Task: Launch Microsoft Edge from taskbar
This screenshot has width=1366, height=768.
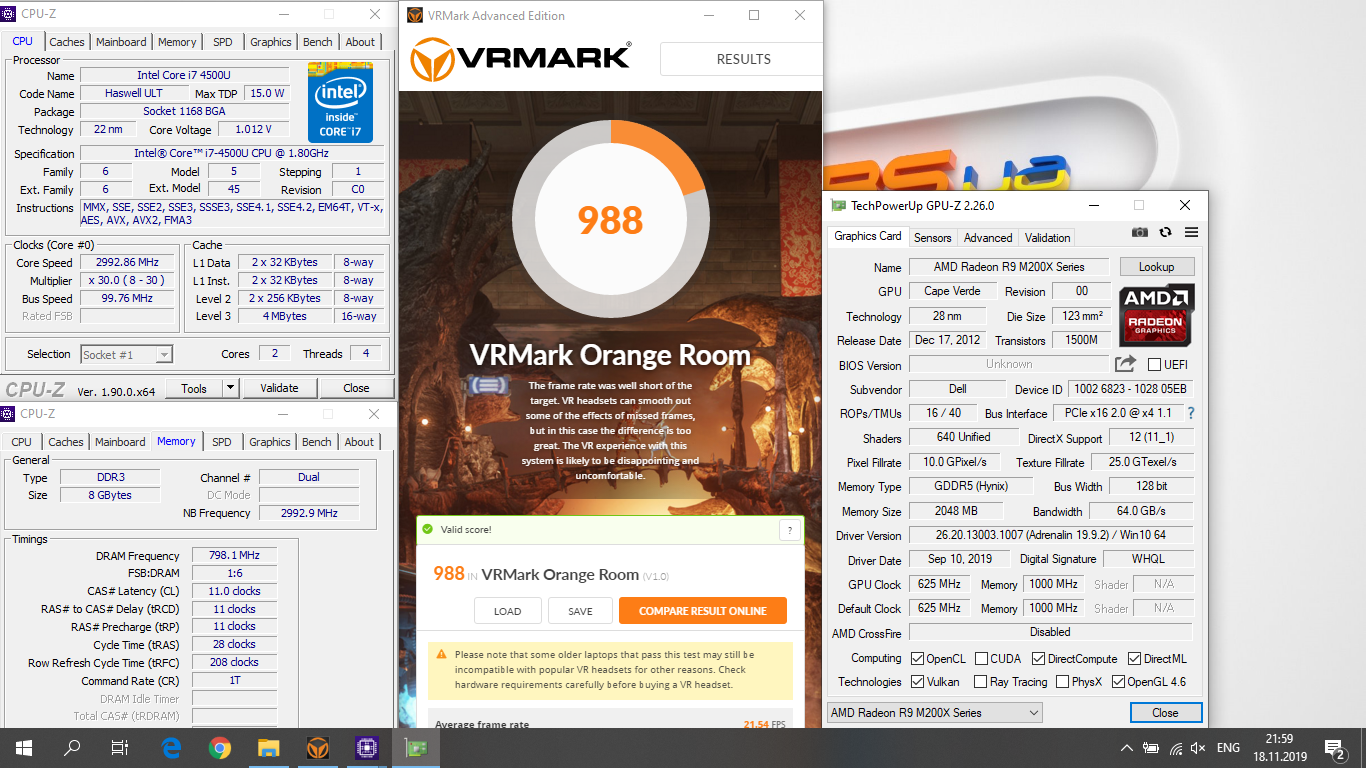Action: pos(171,748)
